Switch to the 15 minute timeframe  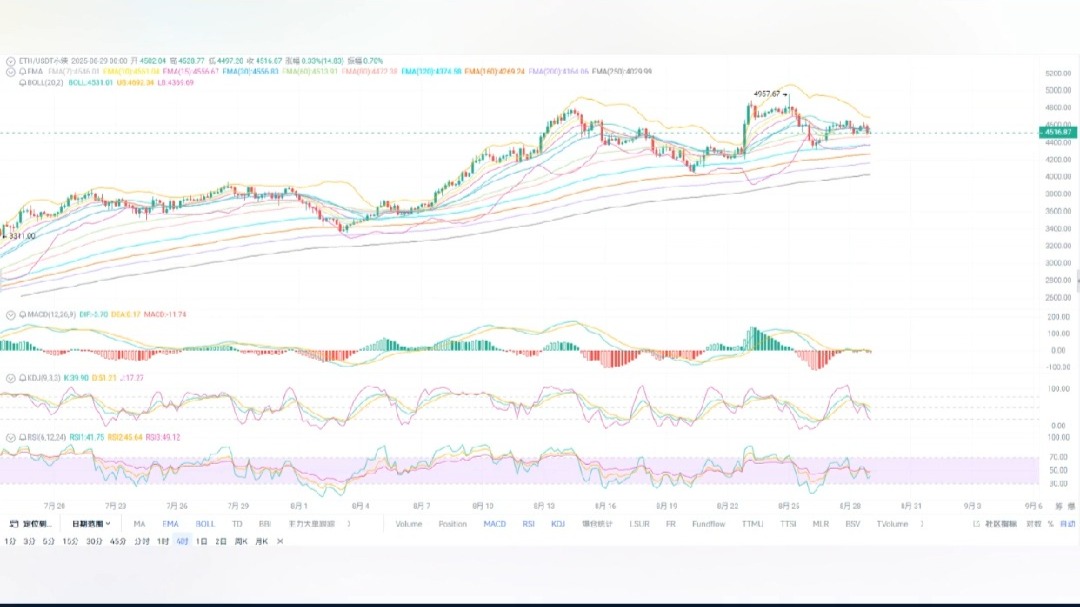pyautogui.click(x=70, y=541)
